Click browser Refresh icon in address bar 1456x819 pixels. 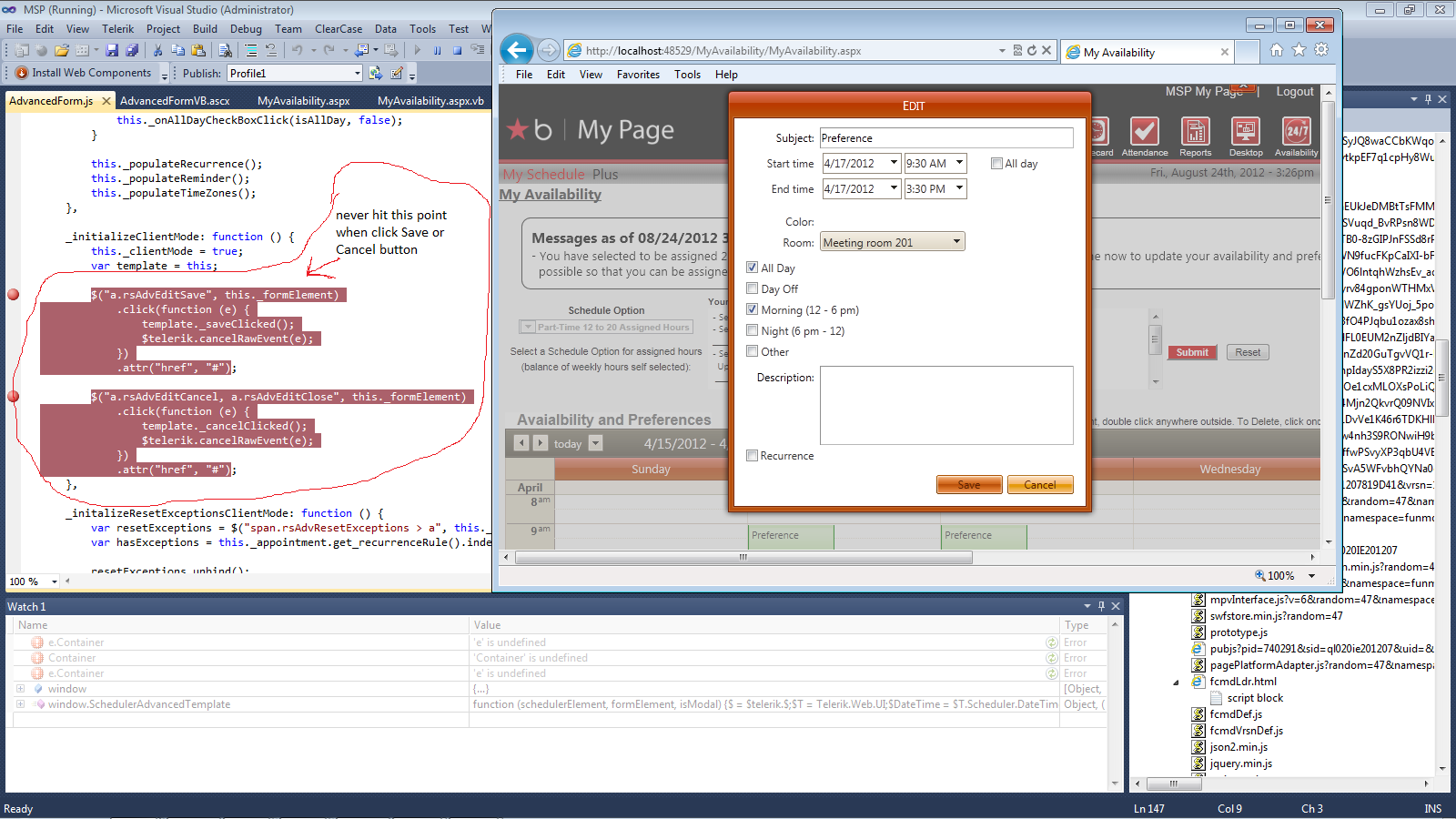[1032, 51]
